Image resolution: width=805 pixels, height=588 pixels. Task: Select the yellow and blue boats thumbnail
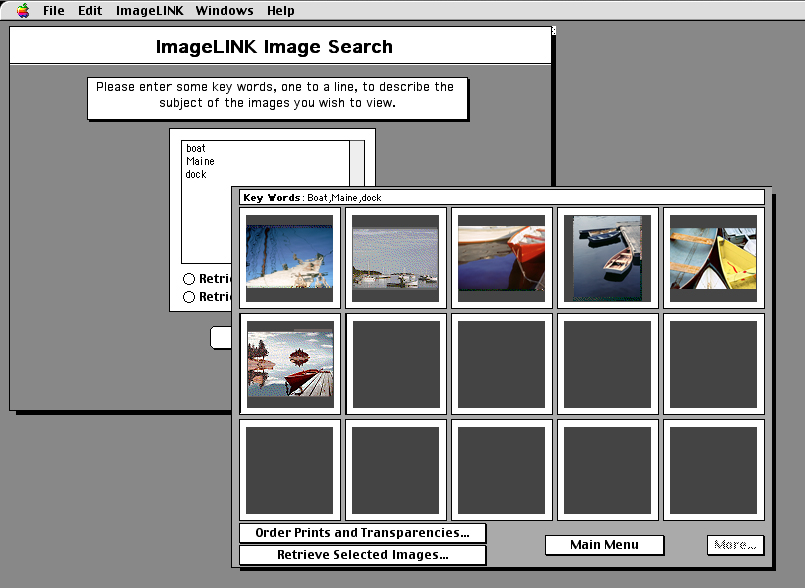[713, 257]
